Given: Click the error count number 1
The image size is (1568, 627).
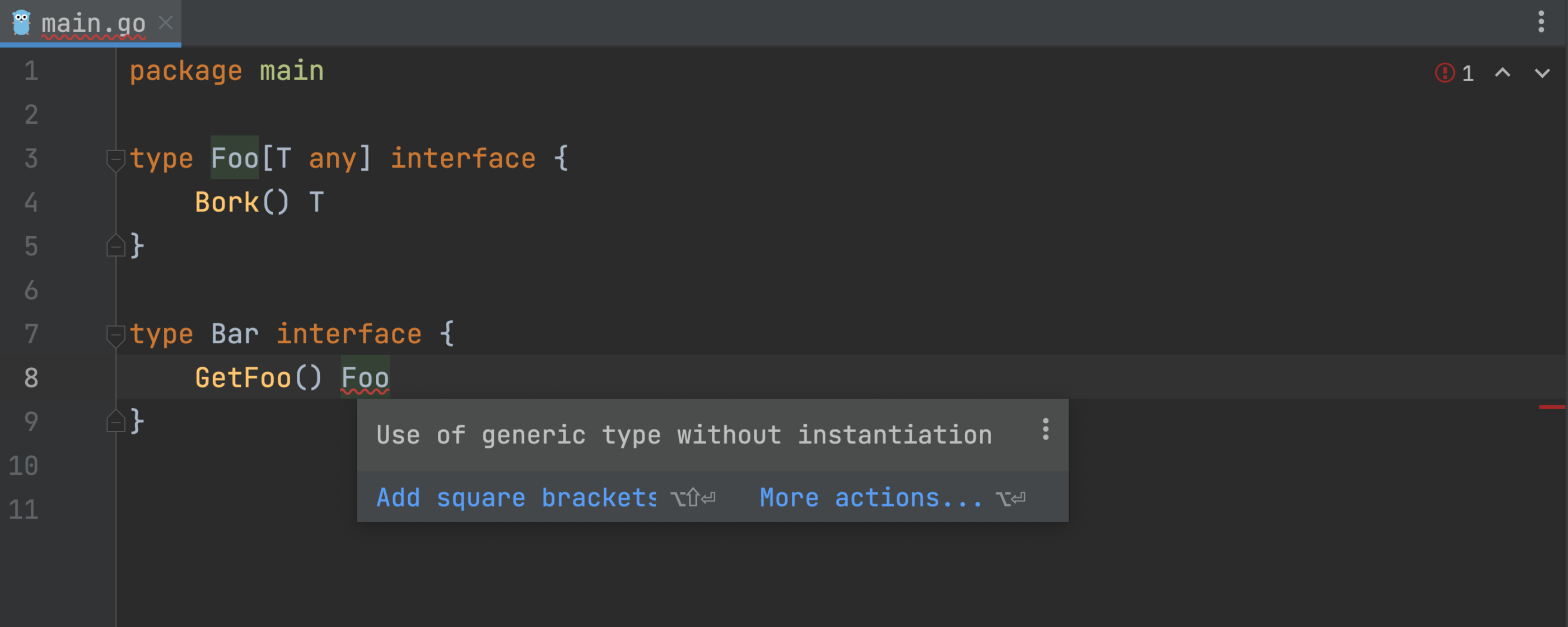Looking at the screenshot, I should click(x=1468, y=74).
